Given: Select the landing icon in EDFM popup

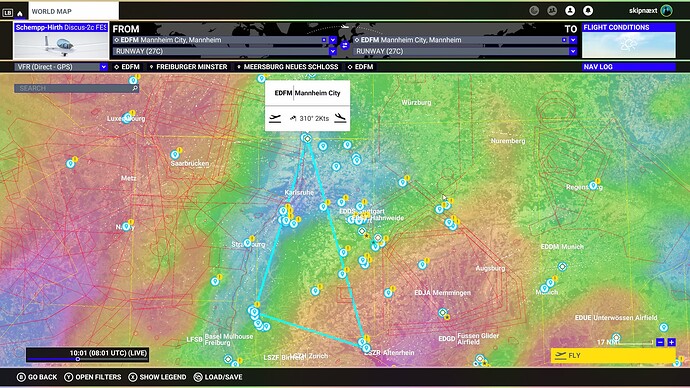Looking at the screenshot, I should click(340, 118).
